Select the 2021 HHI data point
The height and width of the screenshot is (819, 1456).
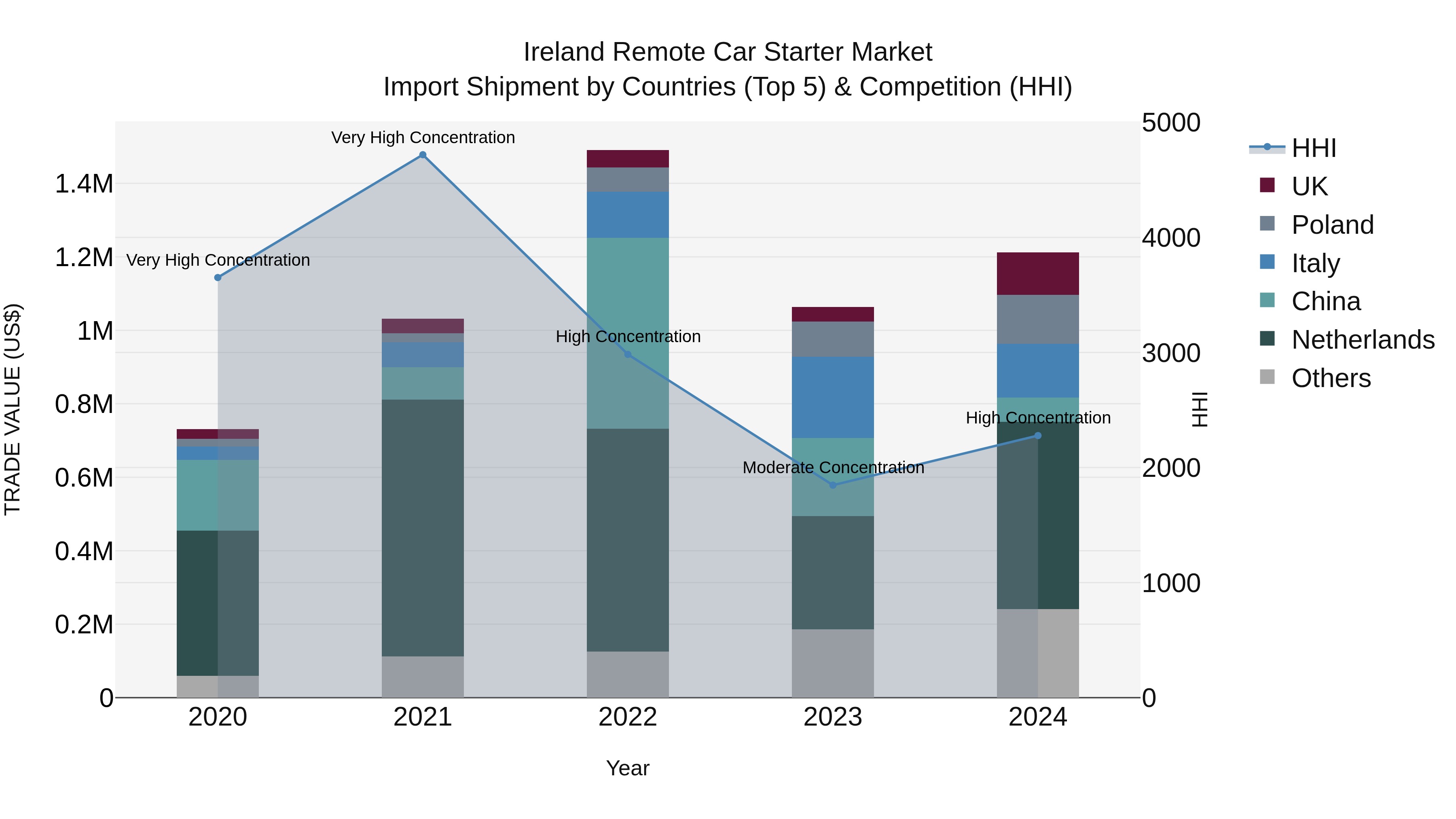(423, 155)
